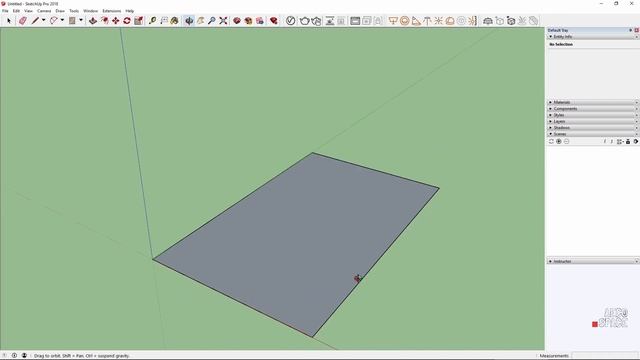
Task: Pick the Paint Bucket tool
Action: tap(175, 20)
